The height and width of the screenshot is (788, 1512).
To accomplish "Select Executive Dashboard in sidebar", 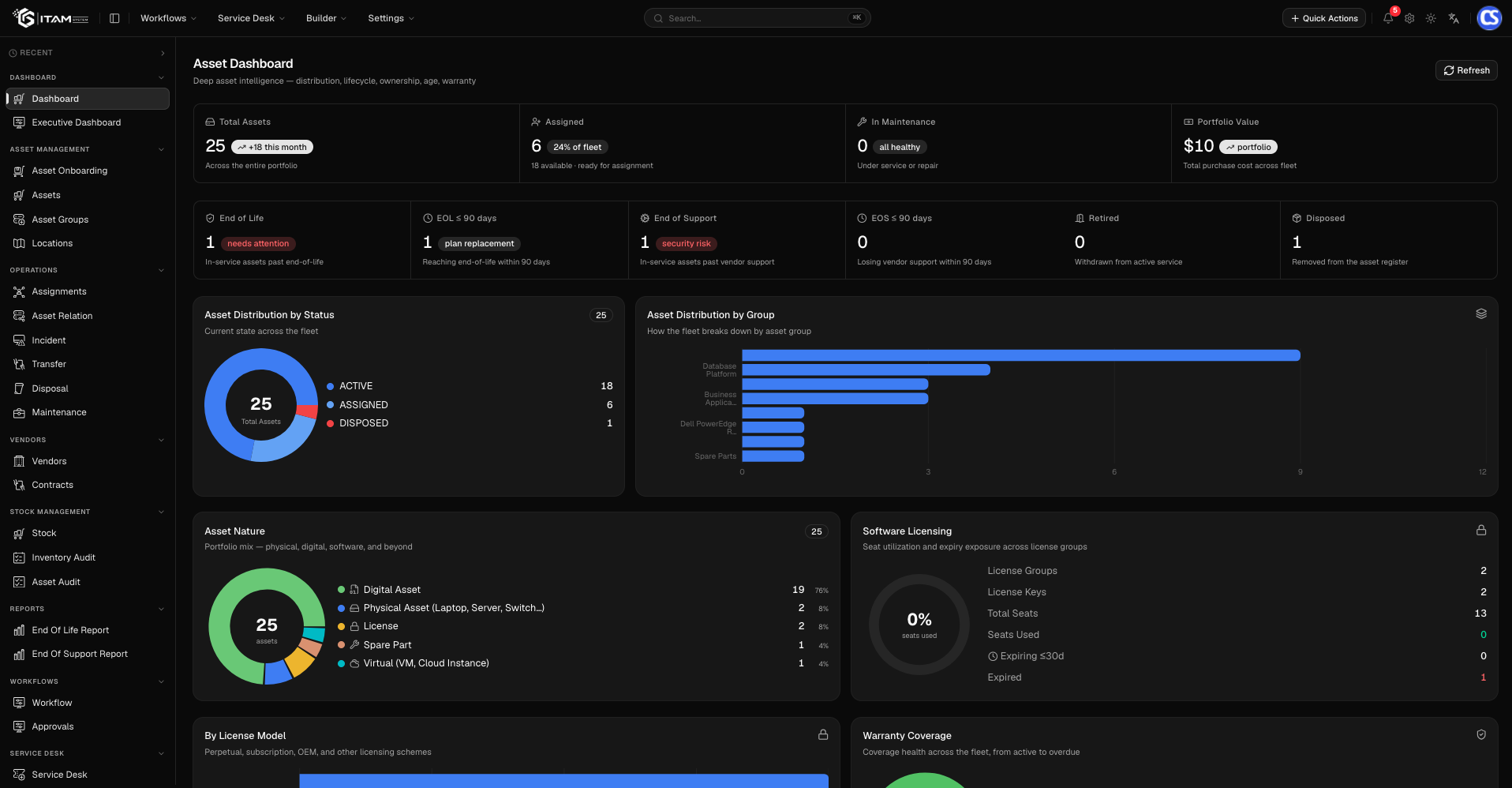I will tap(88, 122).
